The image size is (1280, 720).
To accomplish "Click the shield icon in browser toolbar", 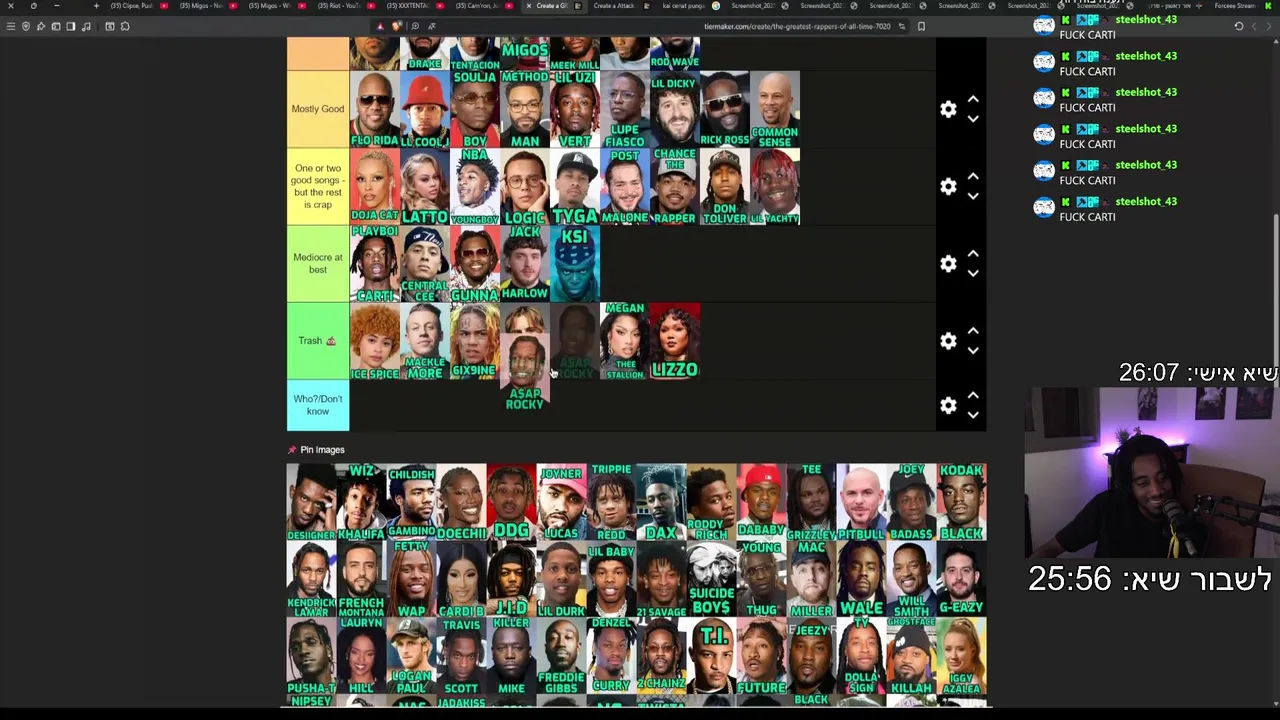I will 26,26.
